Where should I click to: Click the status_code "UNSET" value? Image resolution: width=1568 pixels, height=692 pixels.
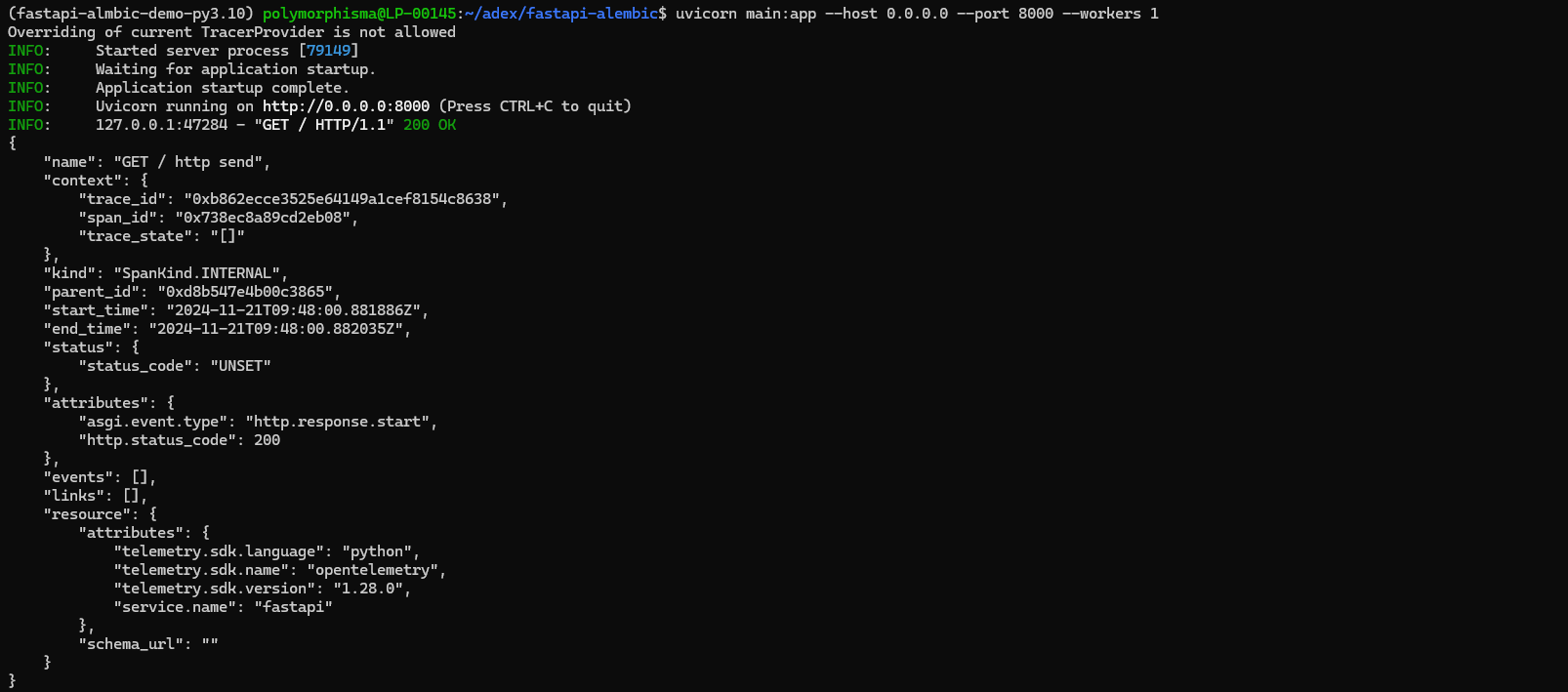(x=240, y=366)
